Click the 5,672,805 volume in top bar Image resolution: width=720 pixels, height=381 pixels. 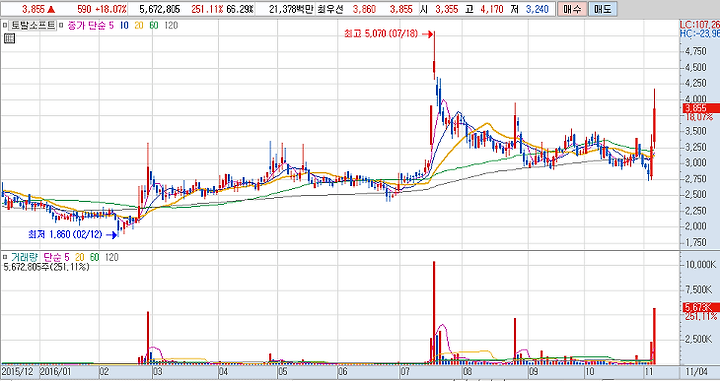tap(160, 9)
